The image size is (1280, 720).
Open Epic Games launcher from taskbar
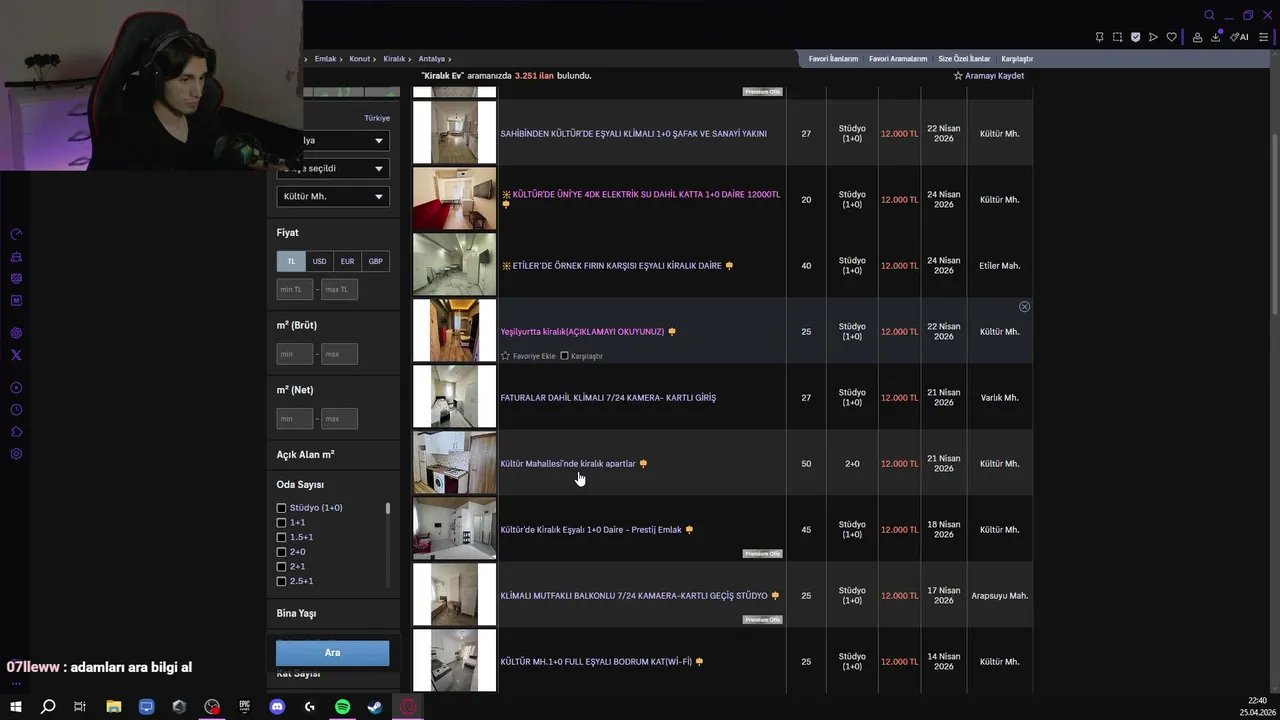(x=244, y=707)
